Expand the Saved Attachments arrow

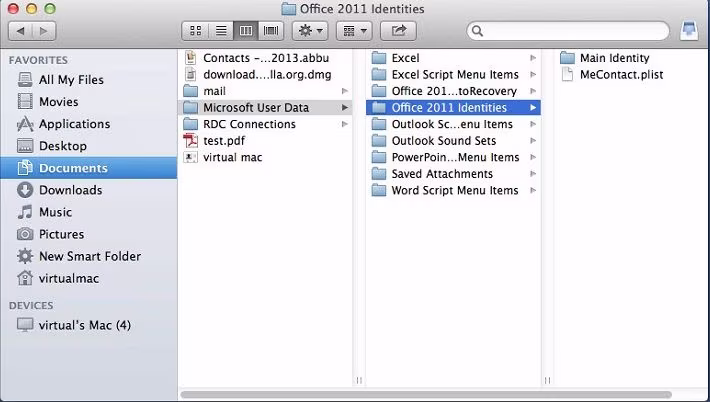coord(533,174)
